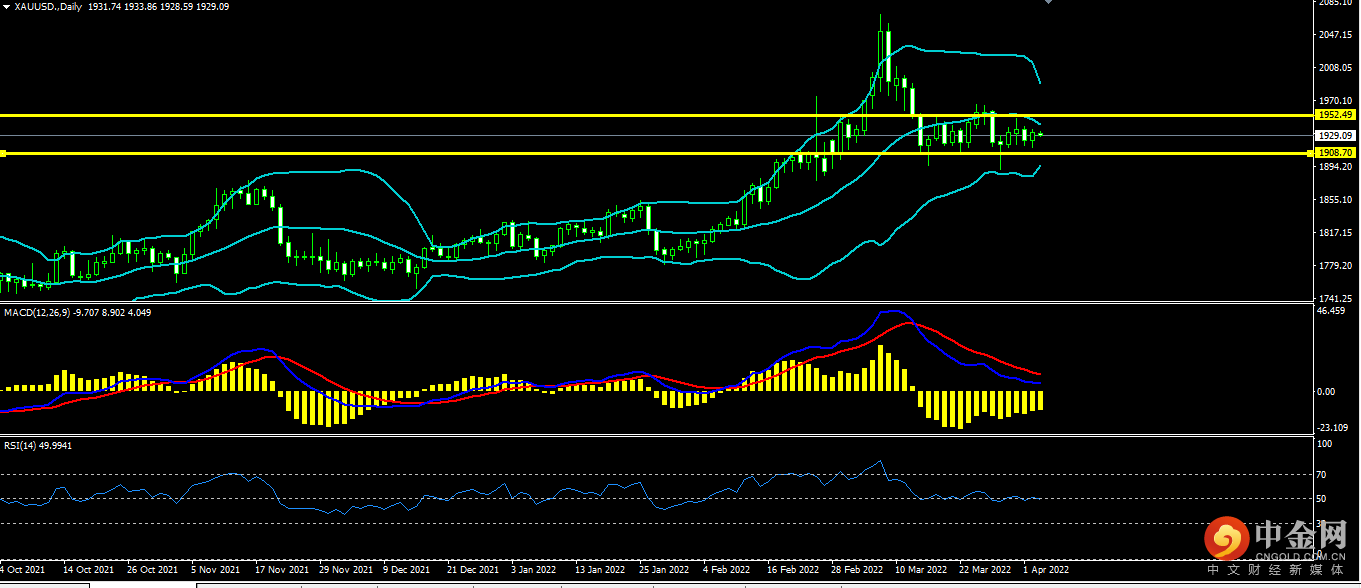Select the current price label 1929.09
Image resolution: width=1361 pixels, height=588 pixels.
[x=1335, y=135]
